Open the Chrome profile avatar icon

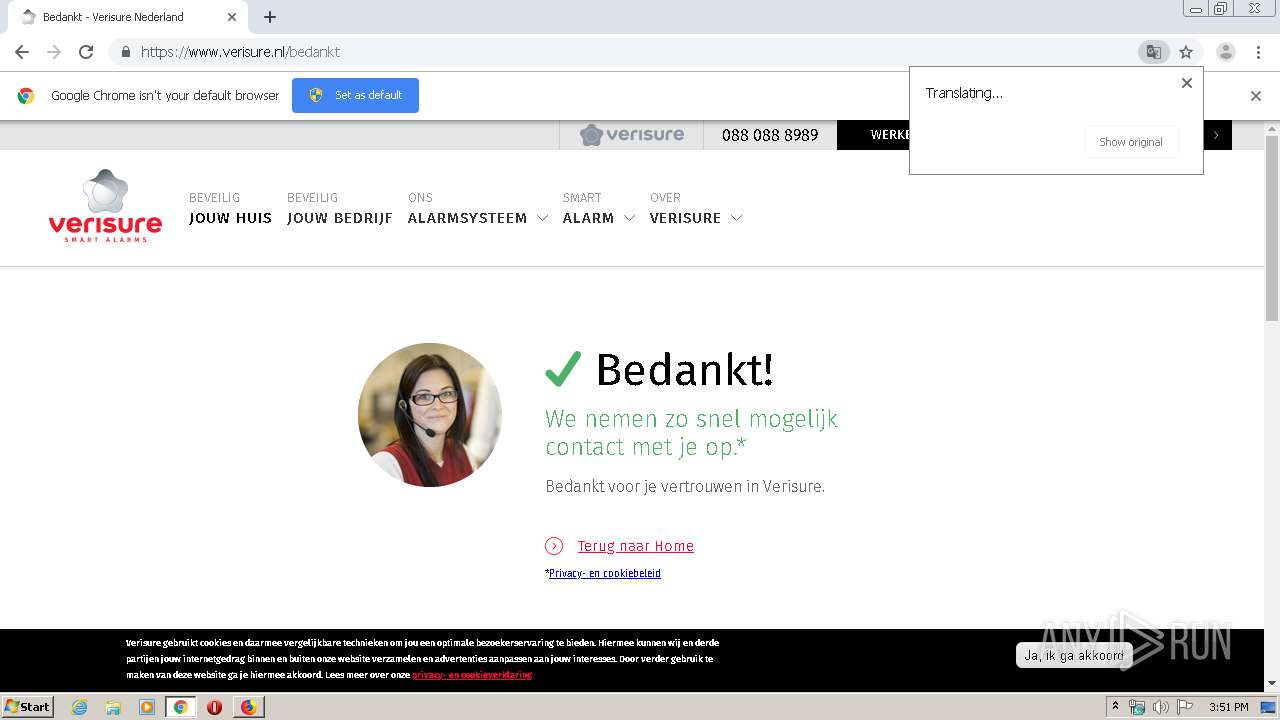1226,52
